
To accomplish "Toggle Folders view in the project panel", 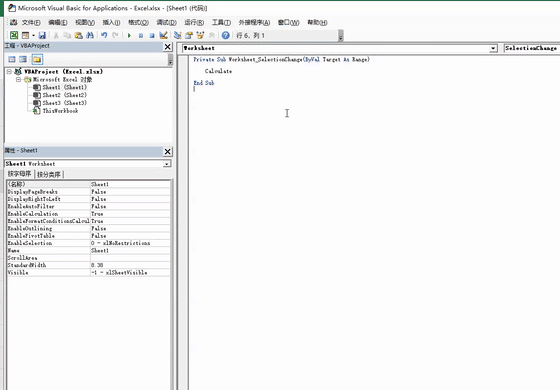I will coord(37,59).
